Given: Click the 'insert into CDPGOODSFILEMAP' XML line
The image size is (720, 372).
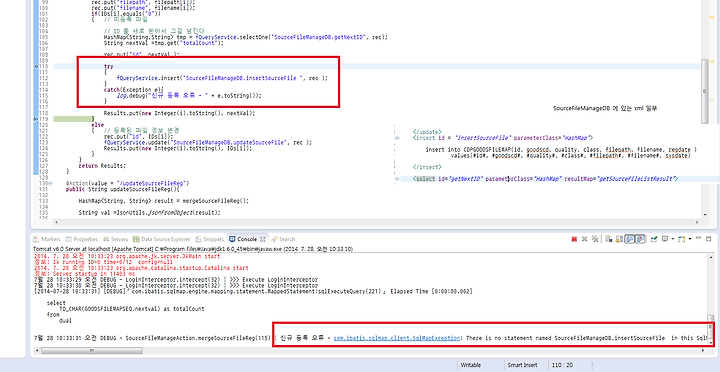Looking at the screenshot, I should [562, 149].
